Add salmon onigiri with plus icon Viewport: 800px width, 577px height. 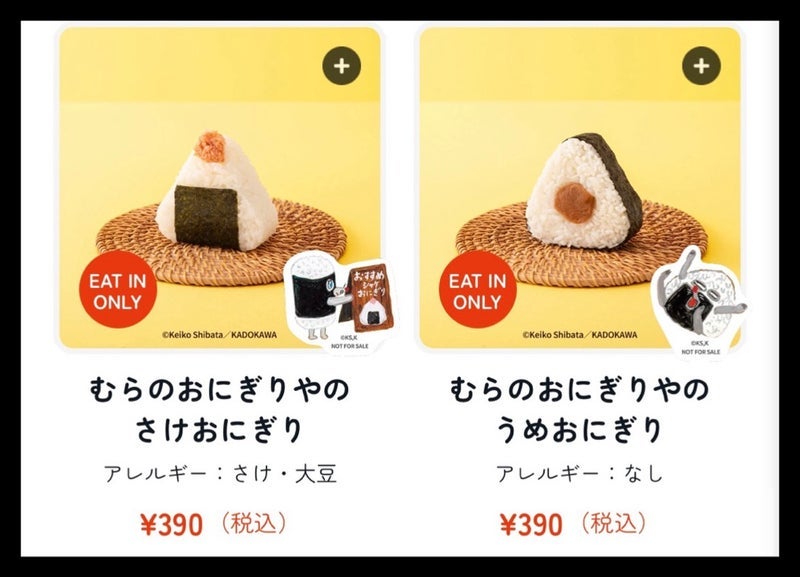341,66
